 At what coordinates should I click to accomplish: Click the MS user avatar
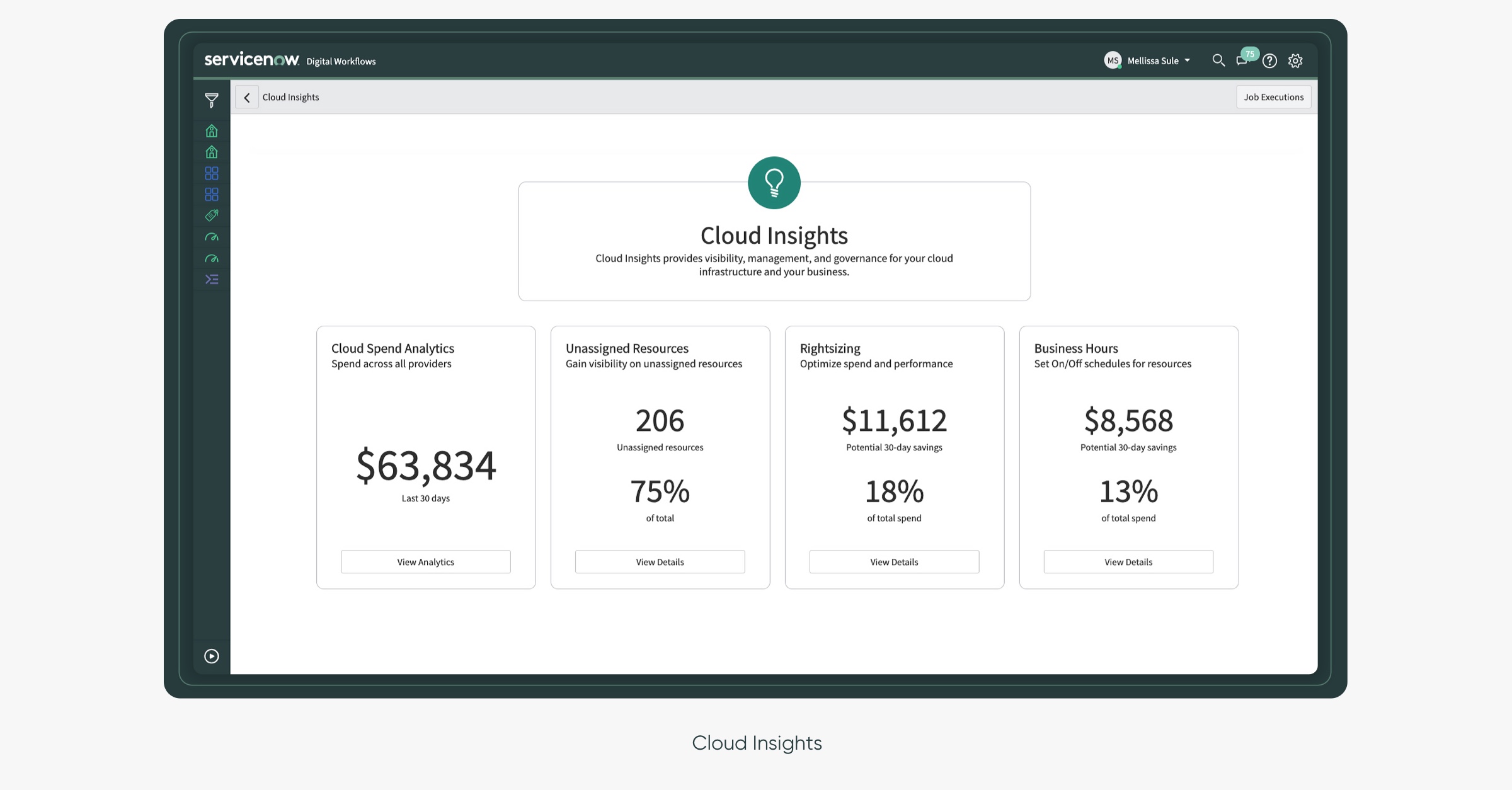(1113, 60)
